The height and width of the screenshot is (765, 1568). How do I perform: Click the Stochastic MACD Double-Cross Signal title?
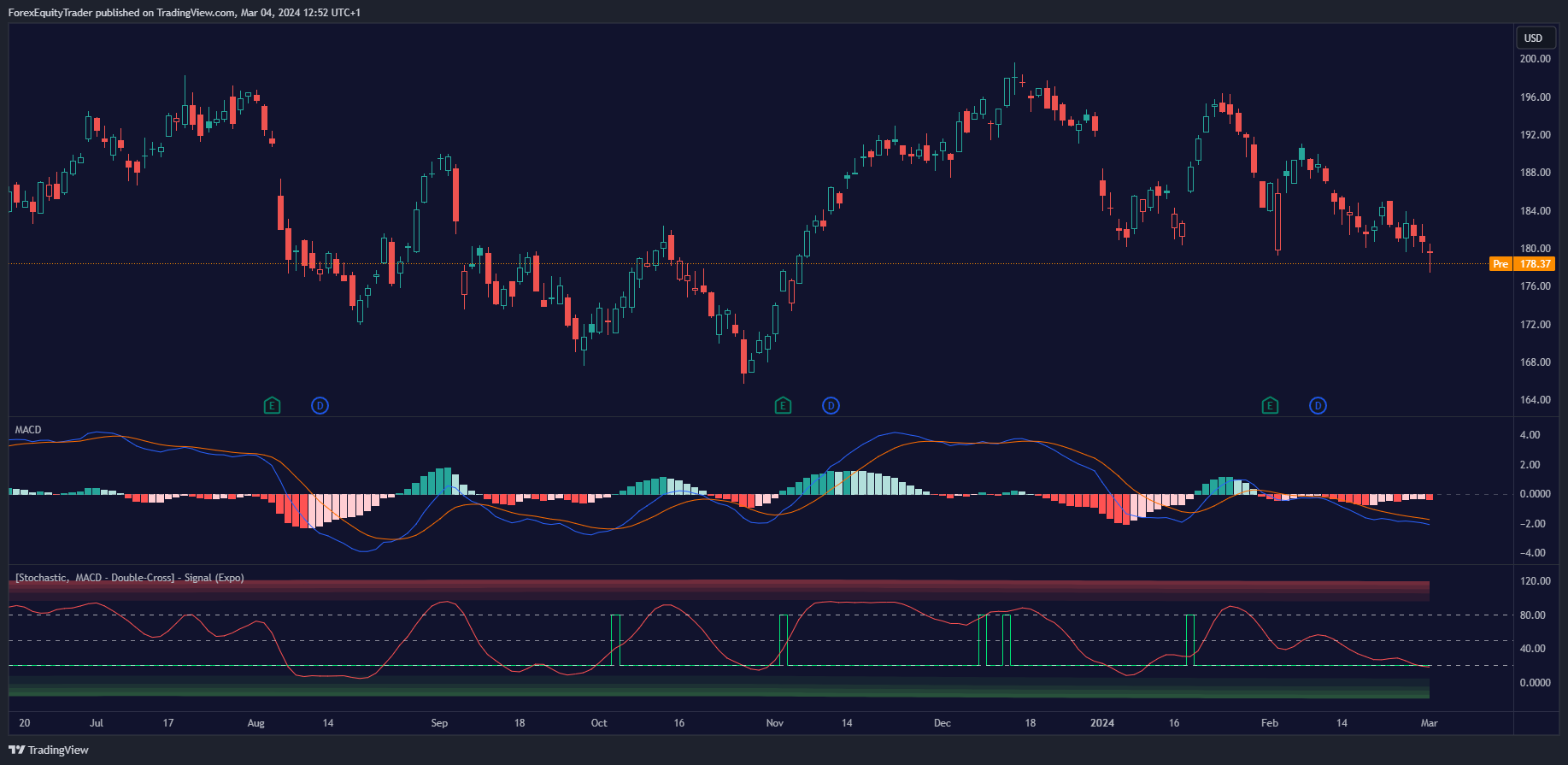pos(130,578)
